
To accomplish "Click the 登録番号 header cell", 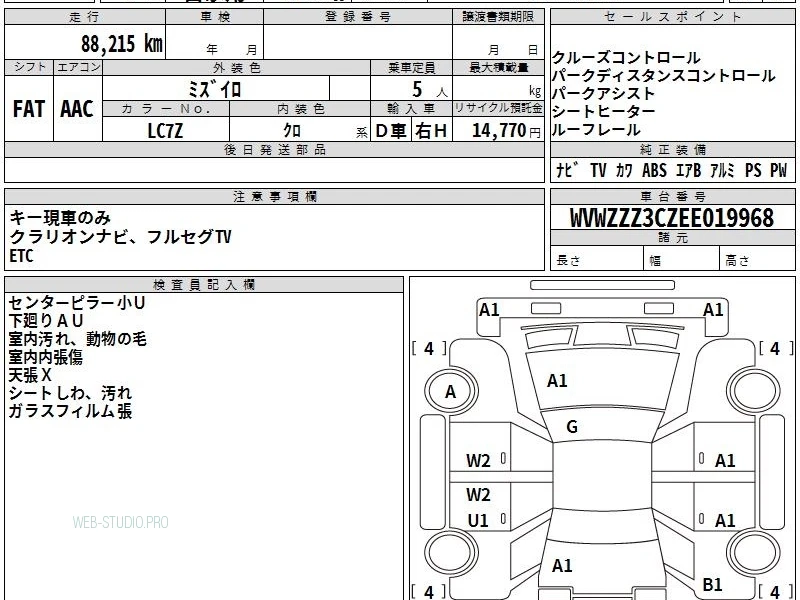I will tap(358, 17).
